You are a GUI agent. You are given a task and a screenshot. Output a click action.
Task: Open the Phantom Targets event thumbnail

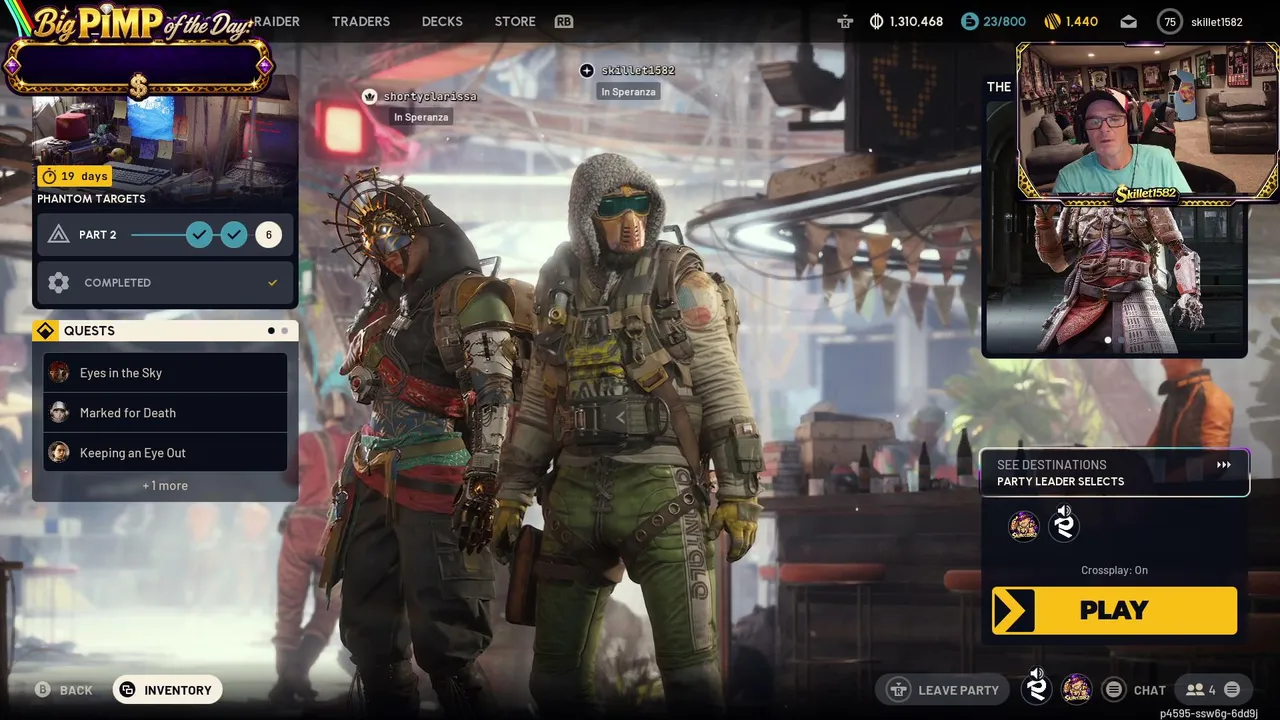[166, 140]
